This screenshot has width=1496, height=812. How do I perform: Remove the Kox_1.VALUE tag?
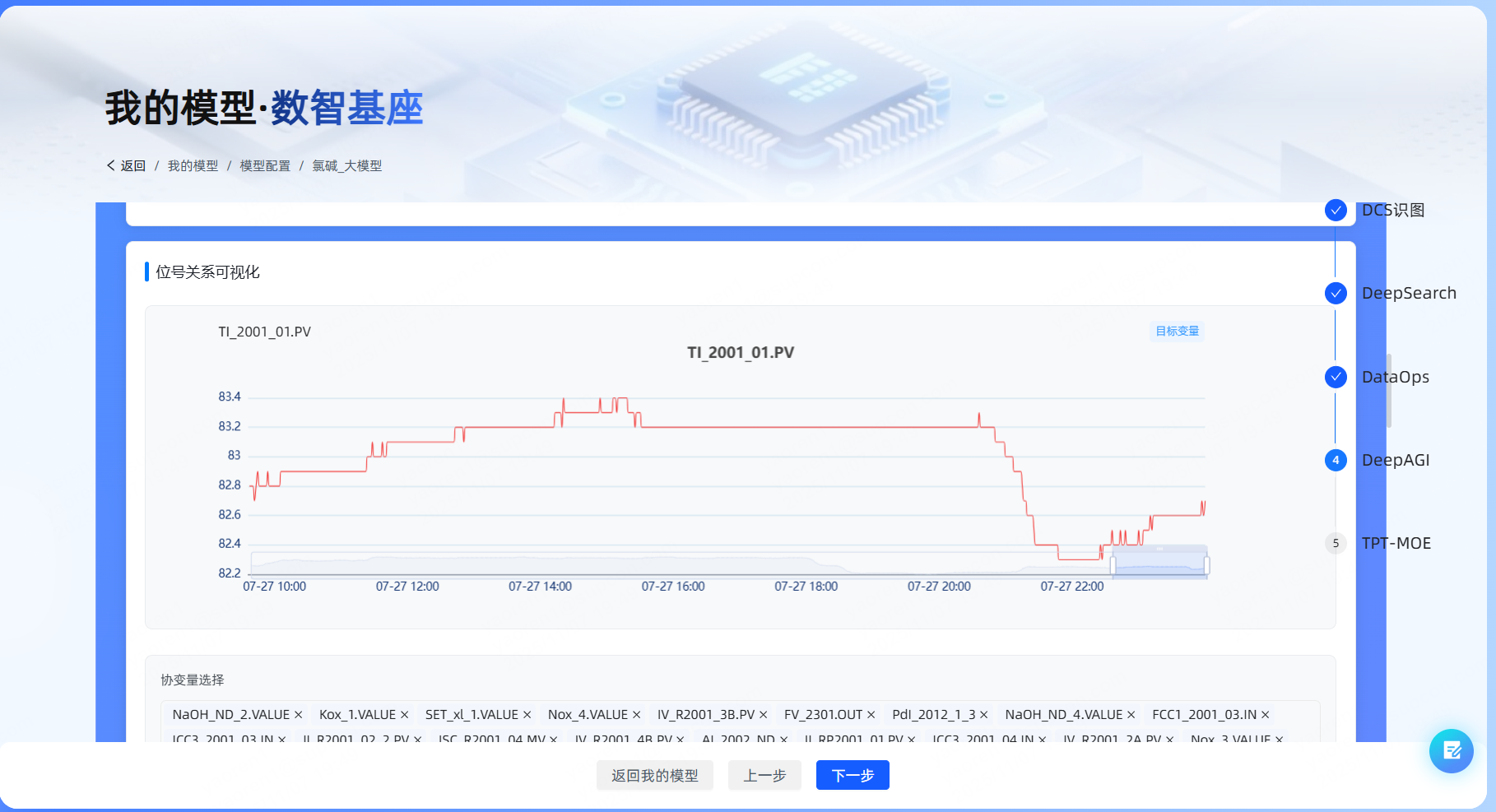[405, 715]
